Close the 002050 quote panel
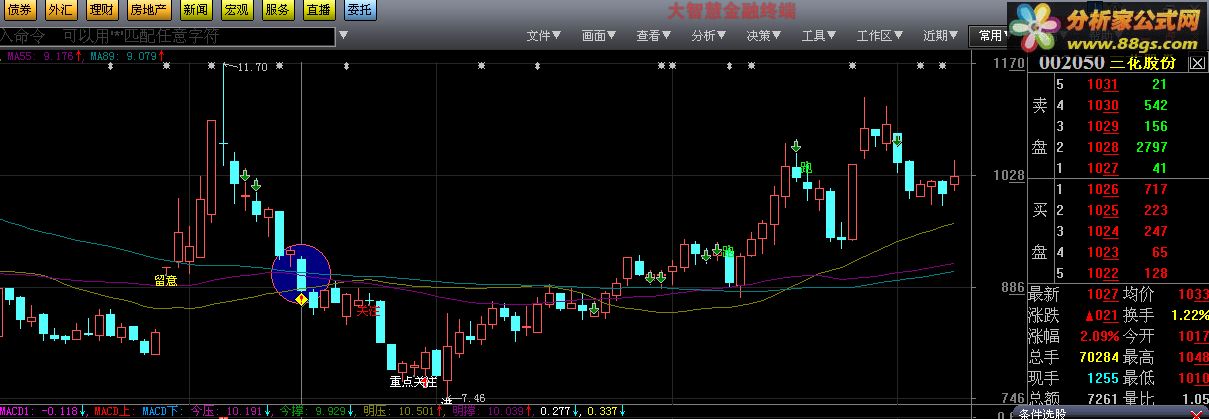1209x419 pixels. (x=1197, y=63)
